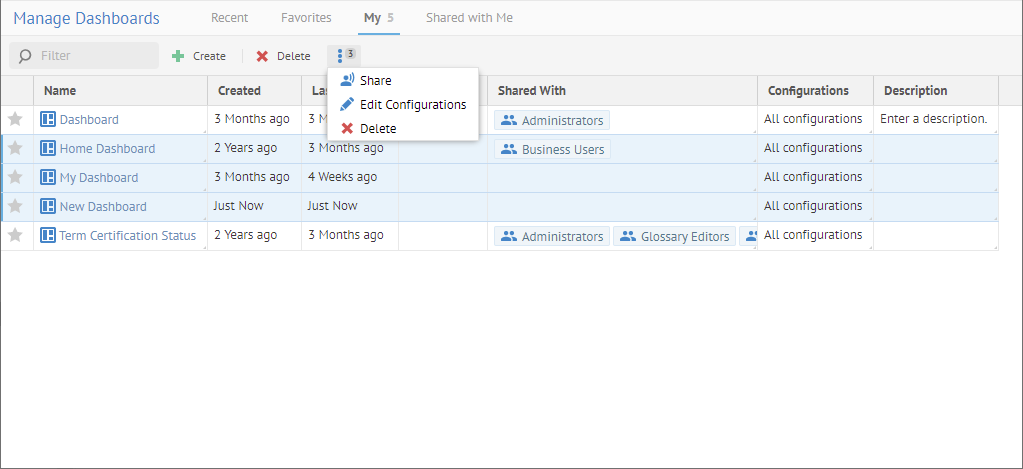This screenshot has width=1023, height=469.
Task: Click the Business Users group chip
Action: [x=552, y=149]
